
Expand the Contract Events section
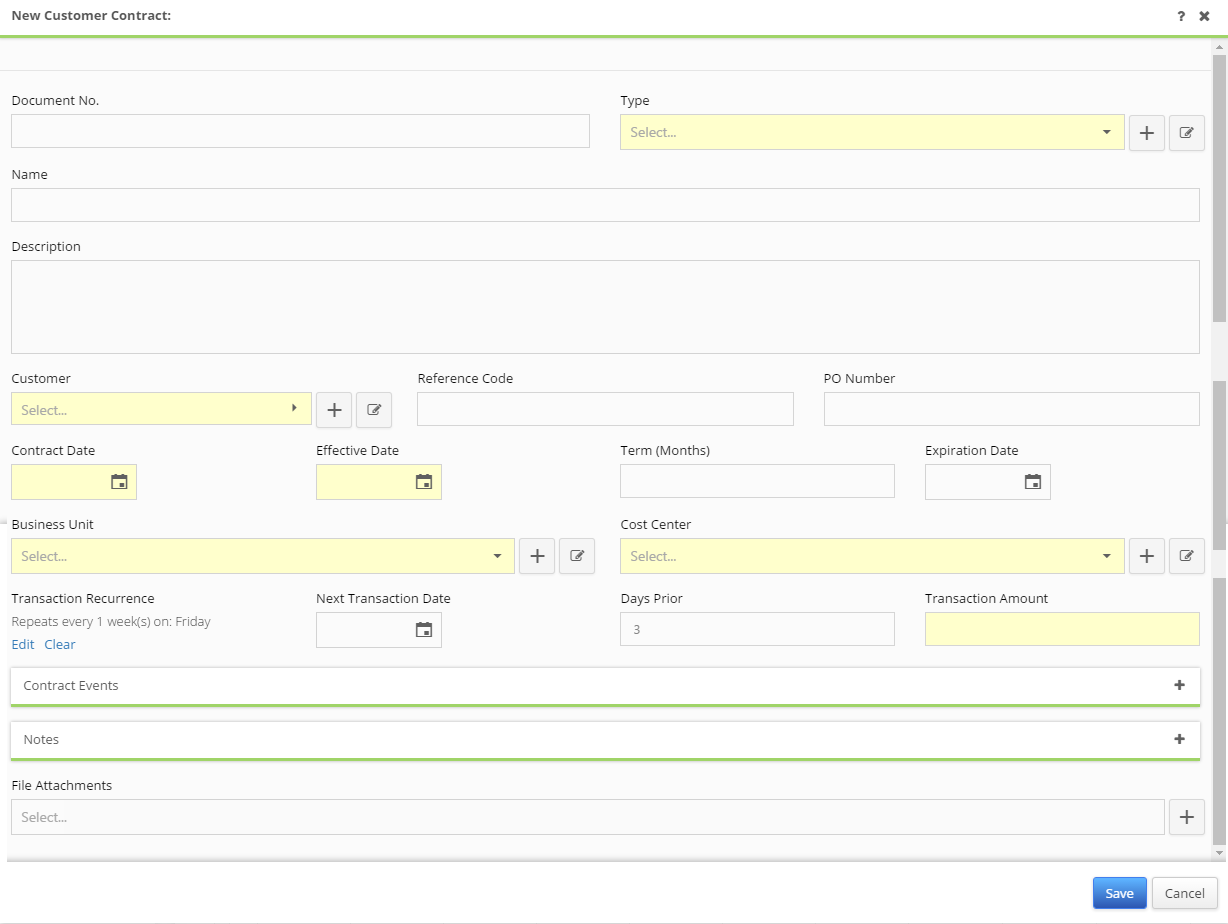pyautogui.click(x=1179, y=686)
